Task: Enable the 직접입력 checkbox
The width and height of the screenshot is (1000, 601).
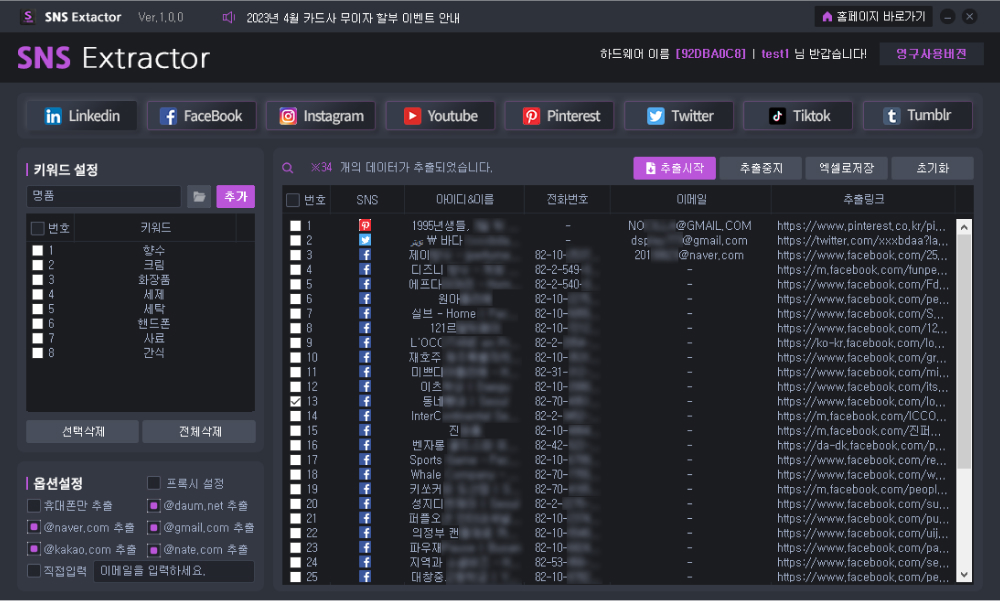Action: (x=34, y=570)
